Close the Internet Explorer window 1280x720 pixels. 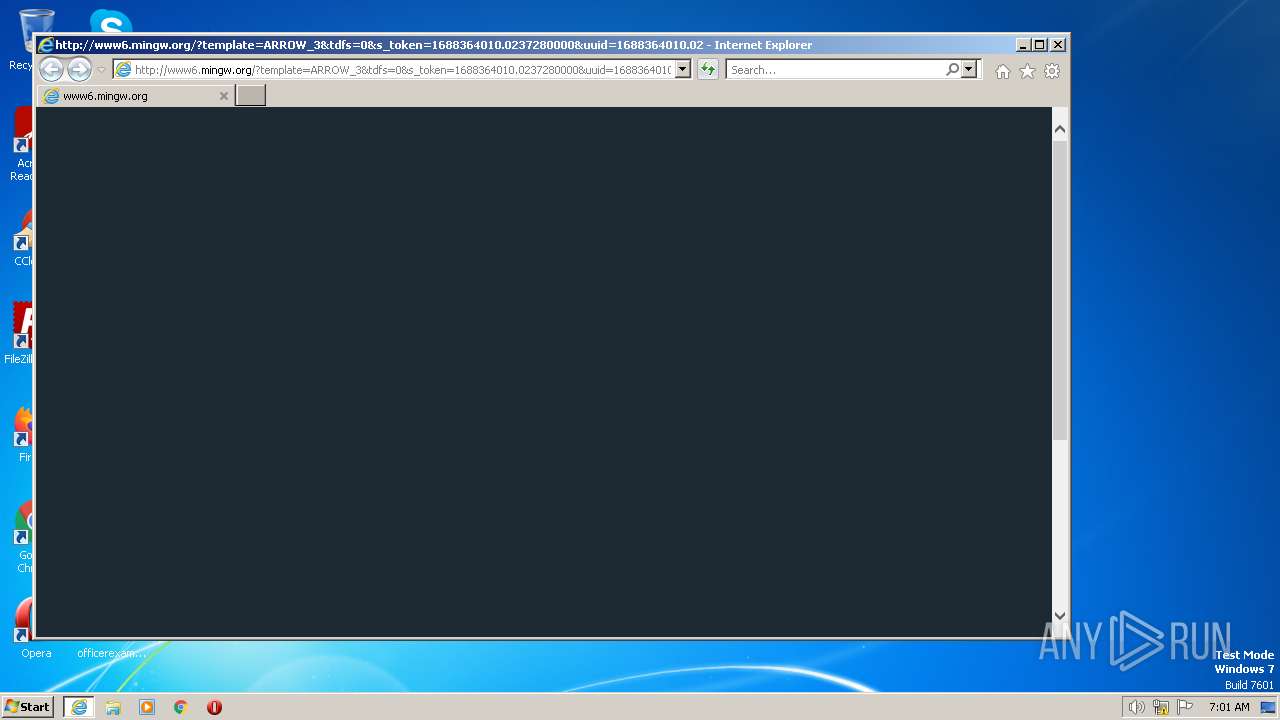tap(1058, 45)
